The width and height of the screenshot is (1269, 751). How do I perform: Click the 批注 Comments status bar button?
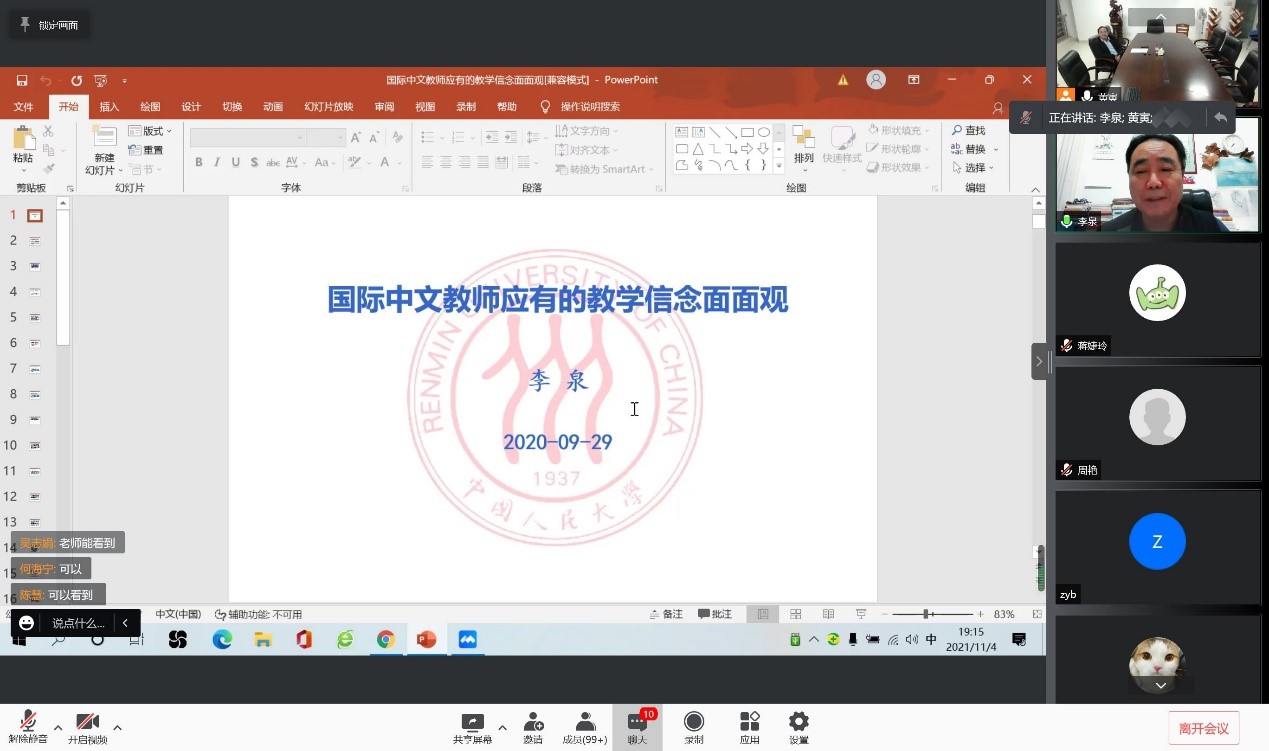715,614
